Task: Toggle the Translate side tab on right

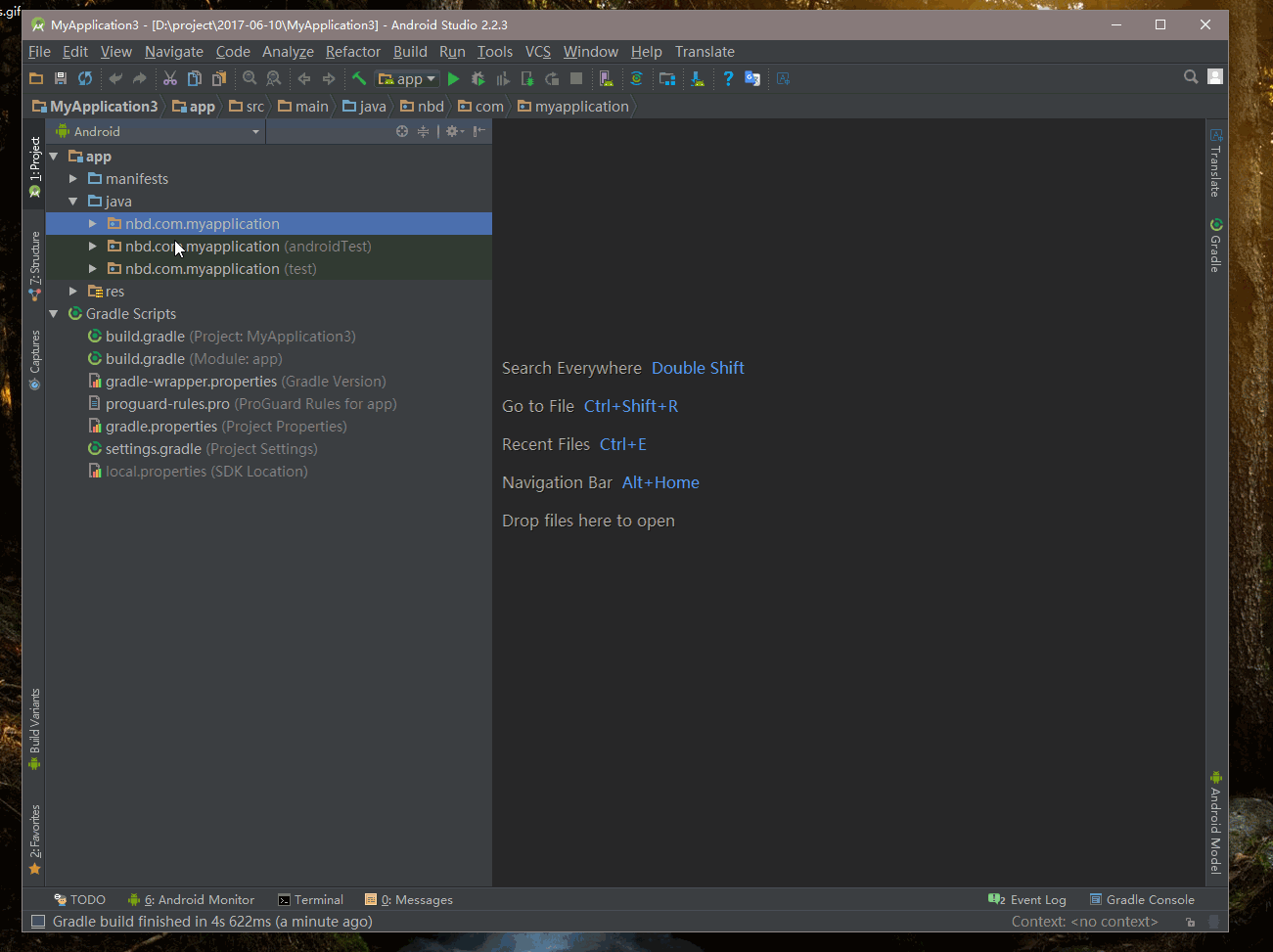Action: coord(1216,162)
